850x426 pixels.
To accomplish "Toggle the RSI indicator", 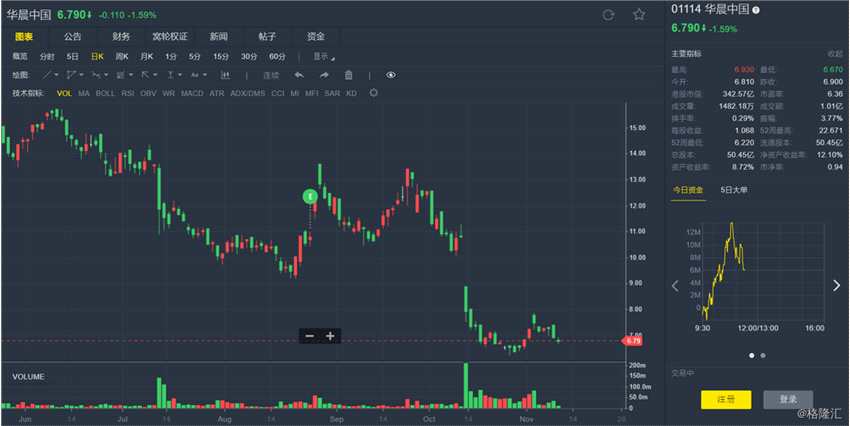I will 127,93.
